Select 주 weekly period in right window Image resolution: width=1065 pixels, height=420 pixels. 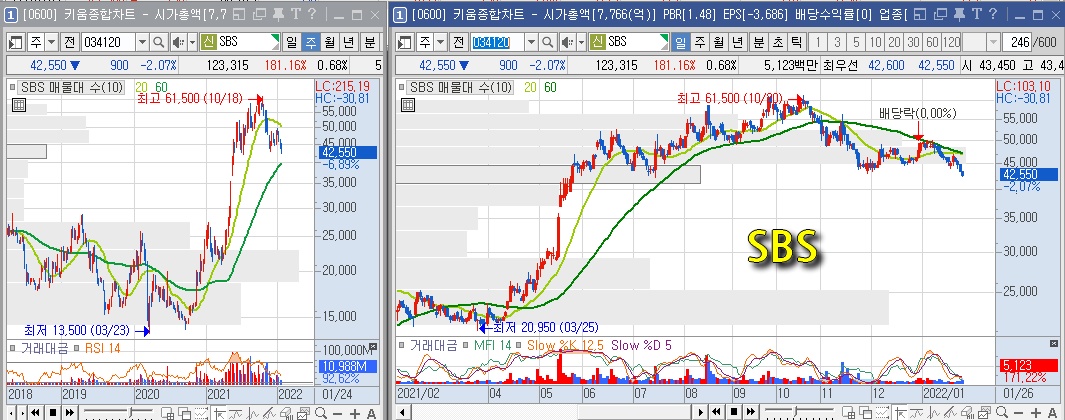pos(700,42)
